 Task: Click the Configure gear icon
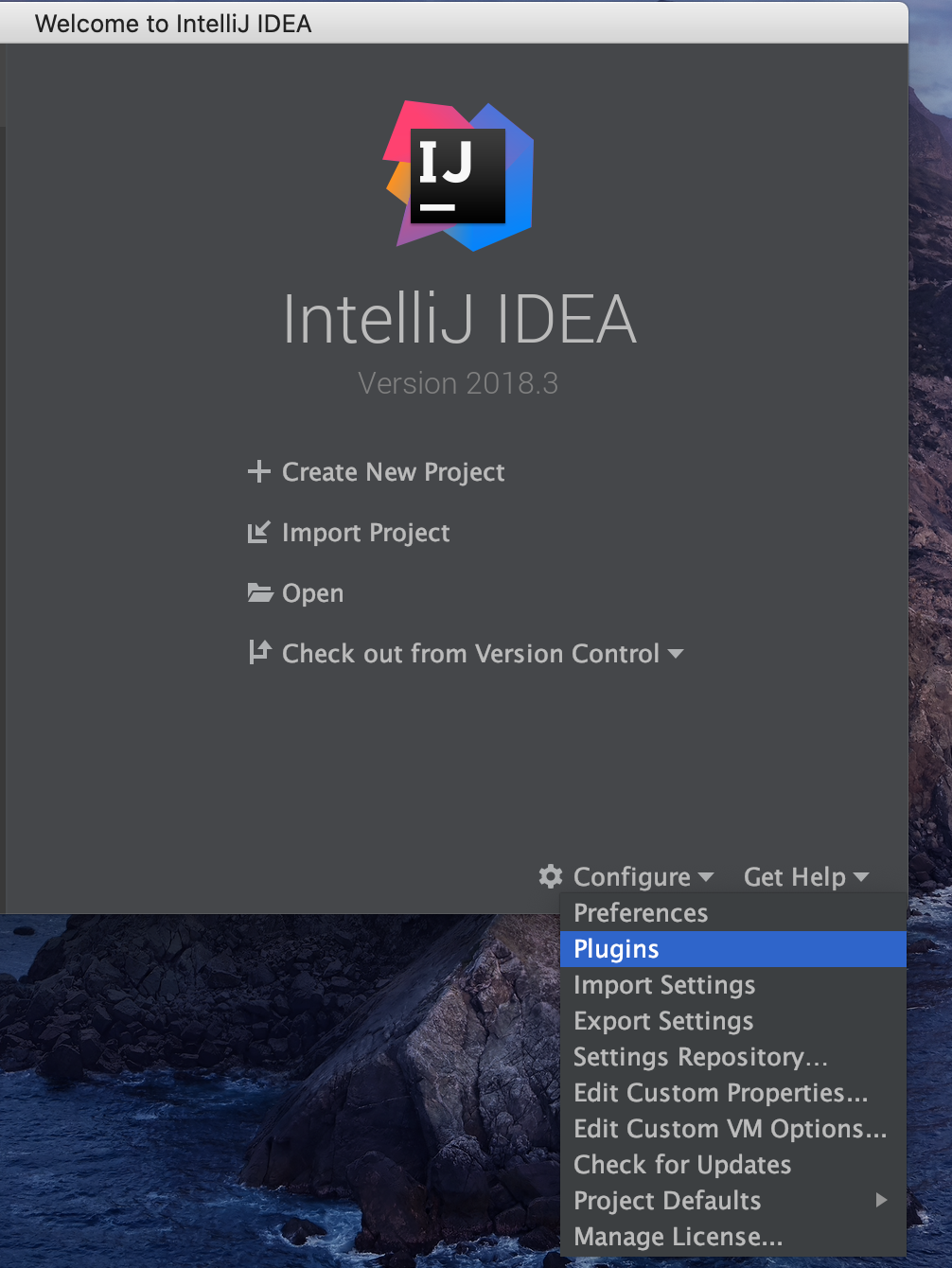click(551, 876)
